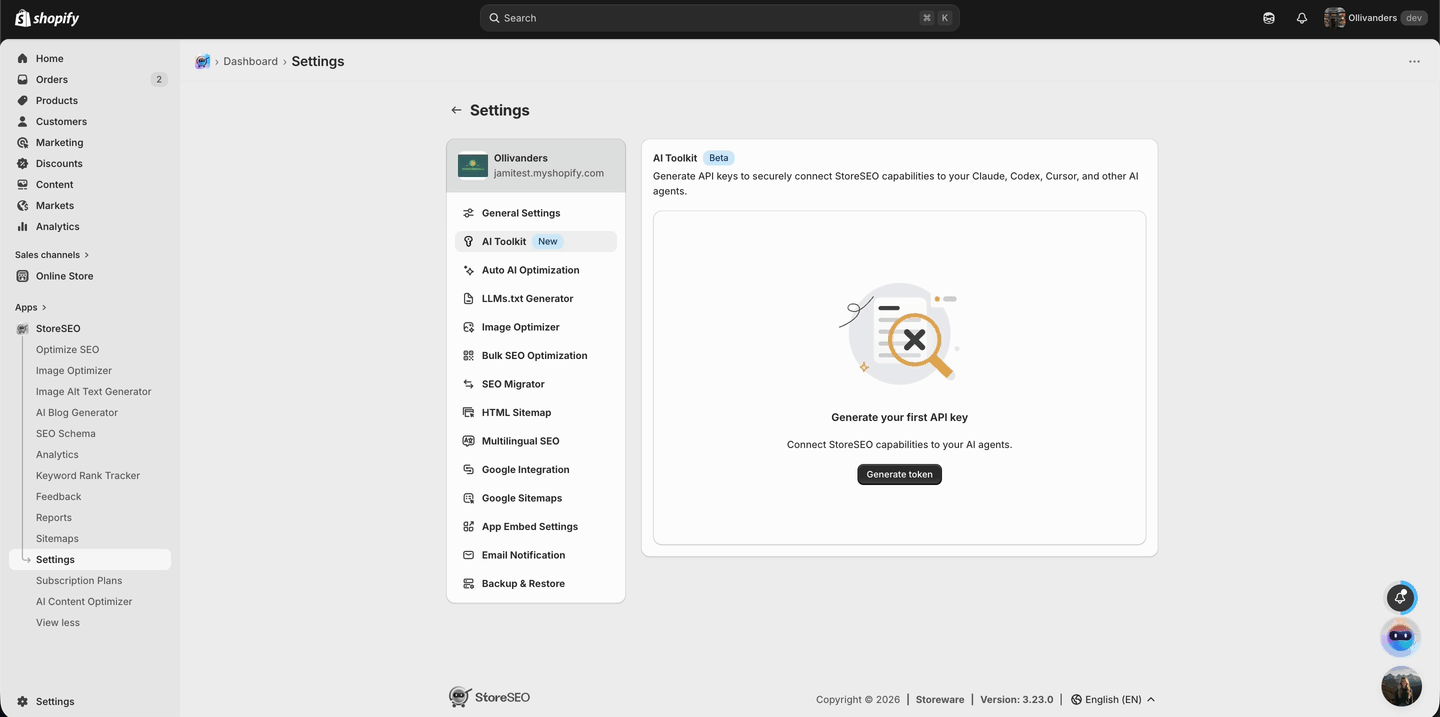Select Image Optimizer in settings menu
The image size is (1440, 717).
(x=536, y=327)
